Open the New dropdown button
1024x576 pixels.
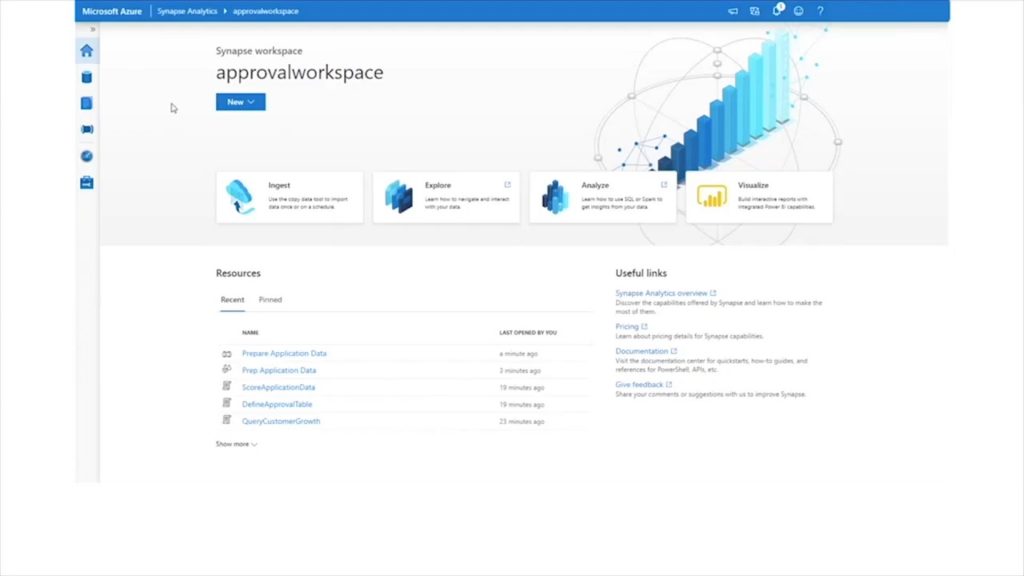point(241,102)
